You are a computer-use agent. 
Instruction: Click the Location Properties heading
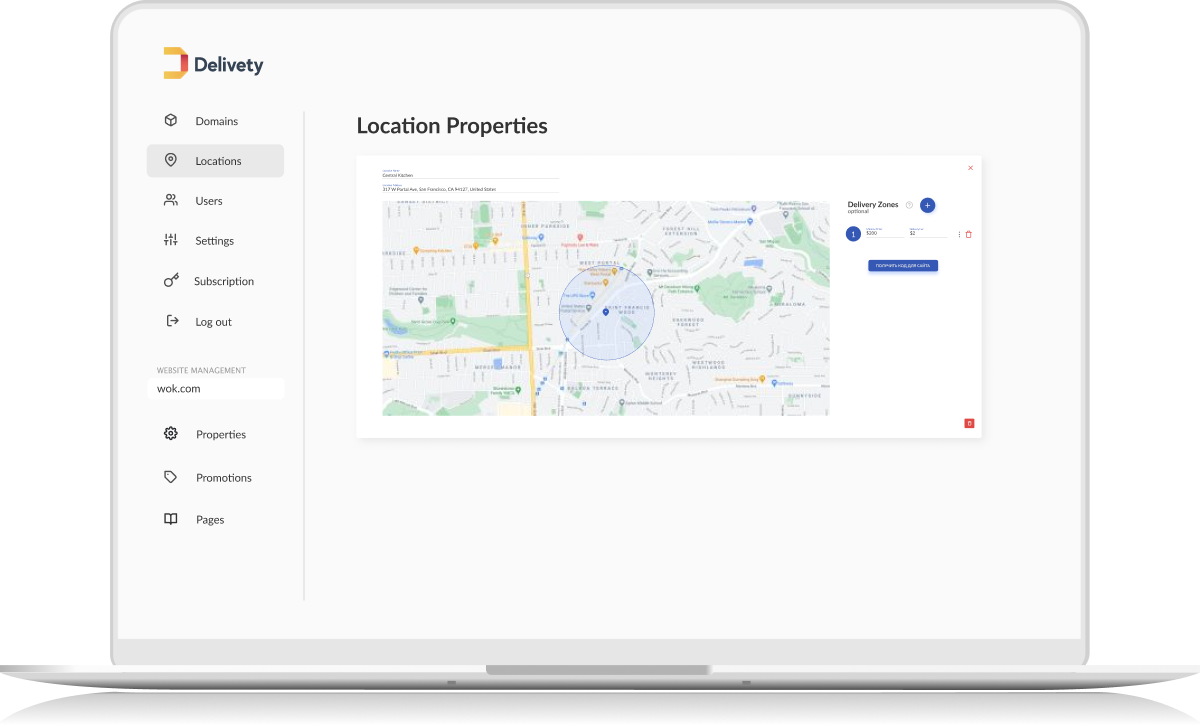(452, 126)
